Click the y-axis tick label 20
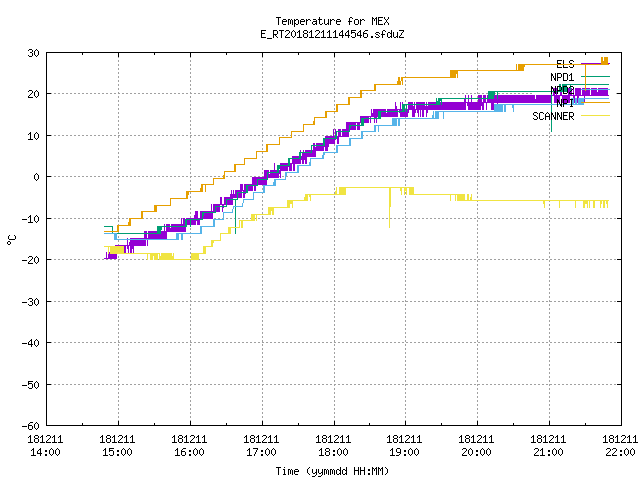640x480 pixels. pos(33,94)
